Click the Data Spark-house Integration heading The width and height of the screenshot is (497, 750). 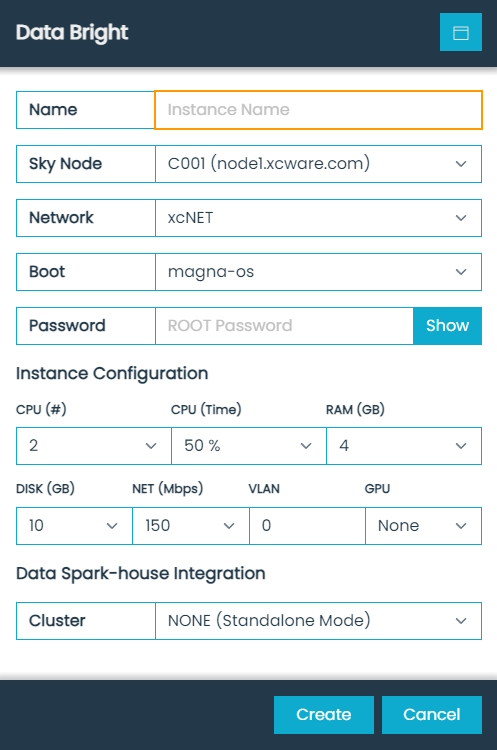pos(141,573)
